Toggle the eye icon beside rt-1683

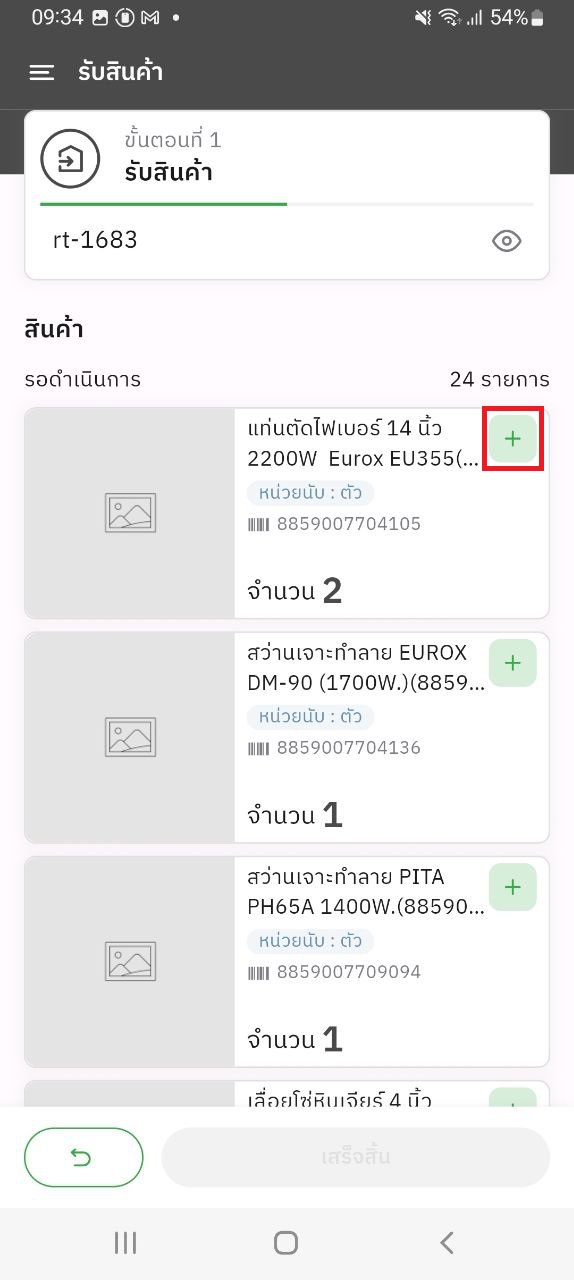pyautogui.click(x=507, y=241)
